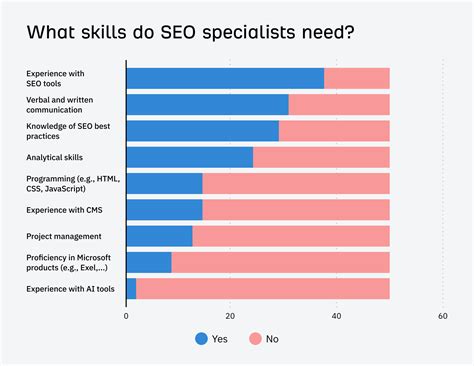Click blue bar for Verbal and written communication

tap(208, 105)
